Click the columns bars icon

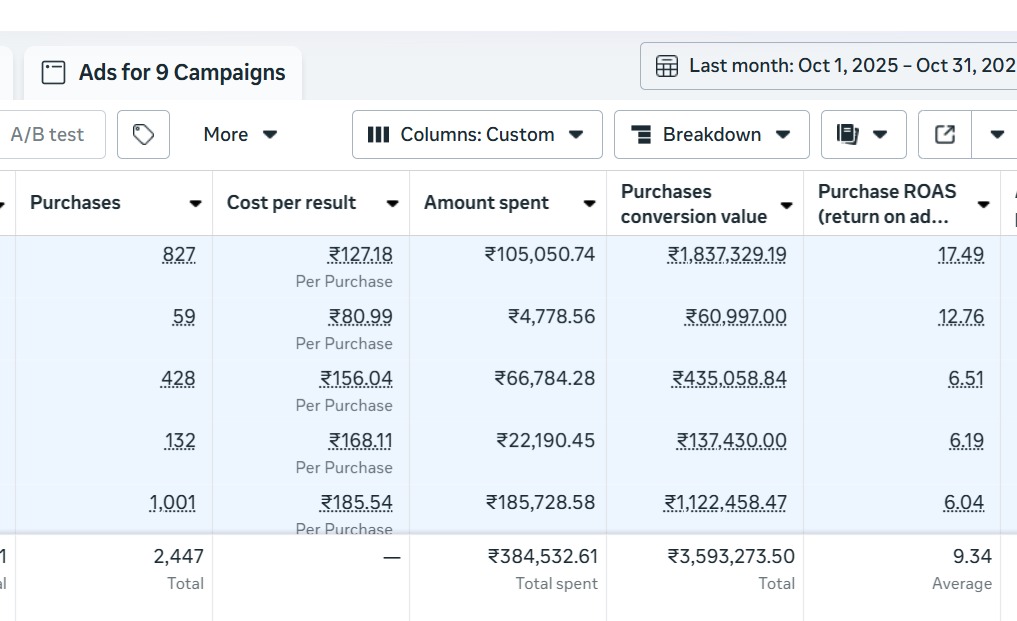pyautogui.click(x=378, y=134)
